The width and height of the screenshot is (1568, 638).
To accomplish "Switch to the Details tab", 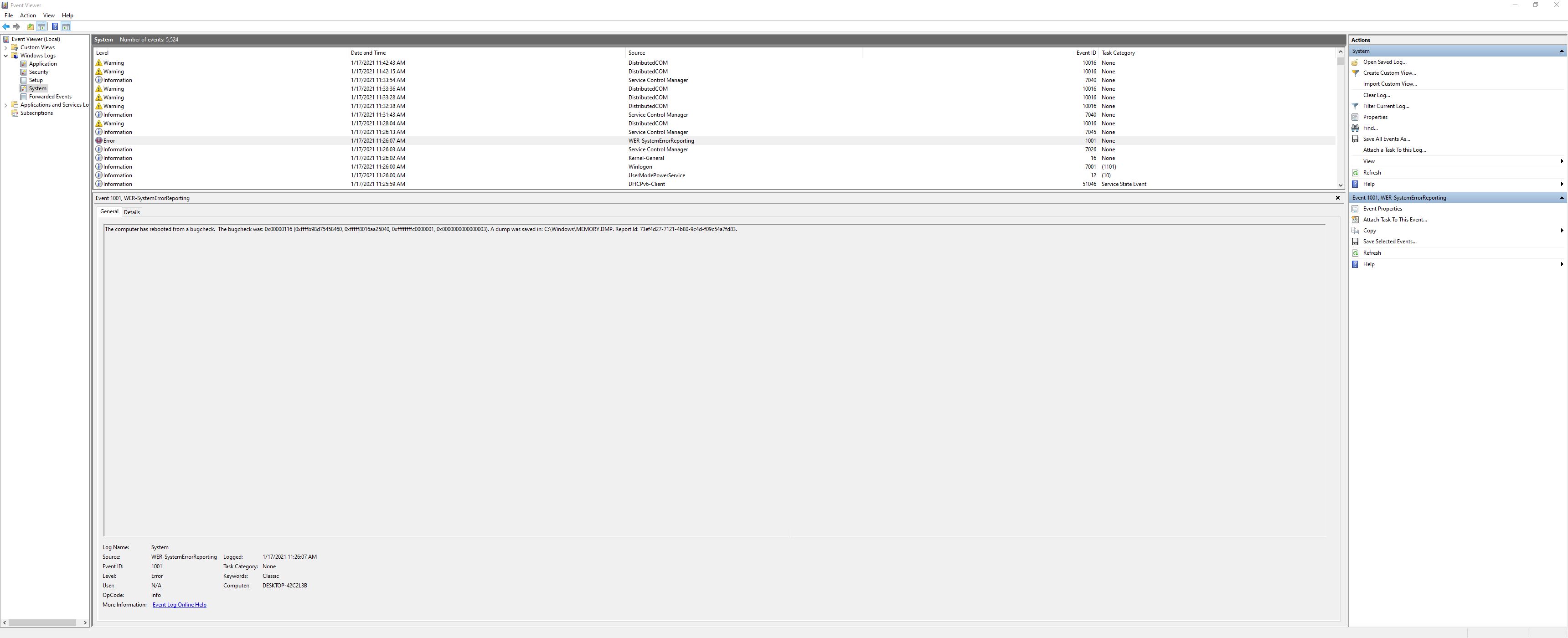I will [x=131, y=212].
